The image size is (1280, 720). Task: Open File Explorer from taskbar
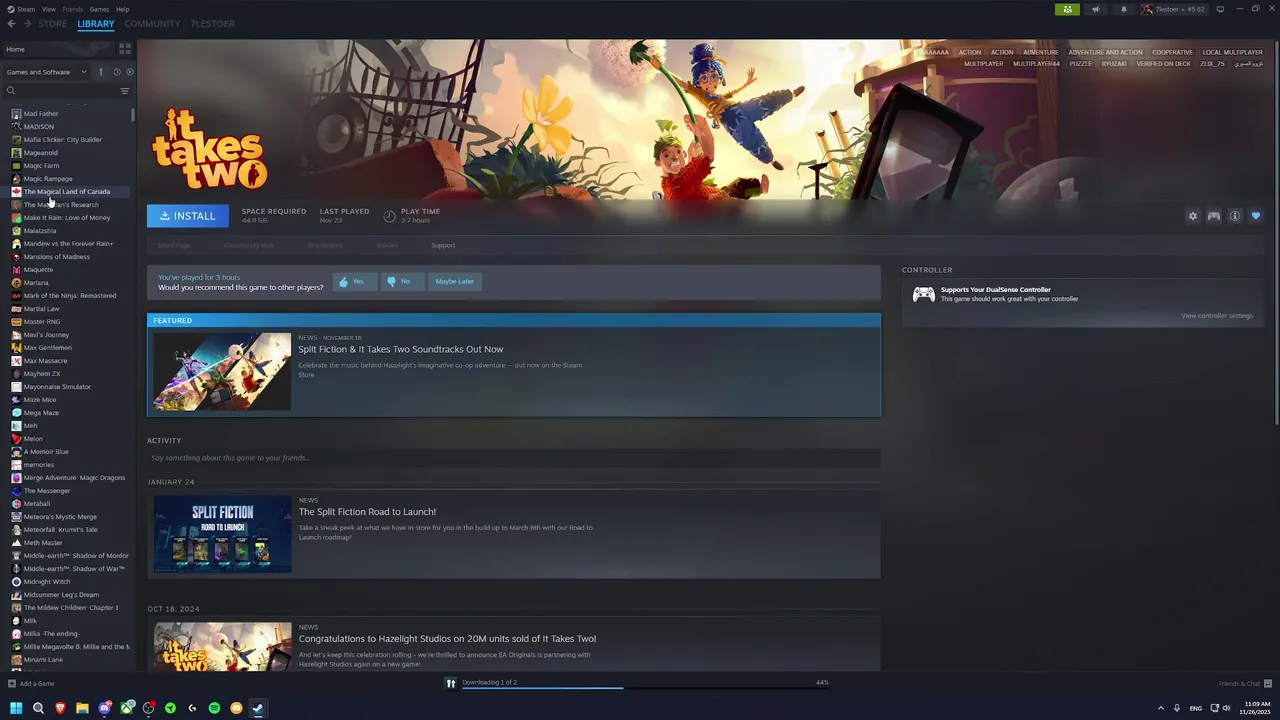(x=82, y=708)
